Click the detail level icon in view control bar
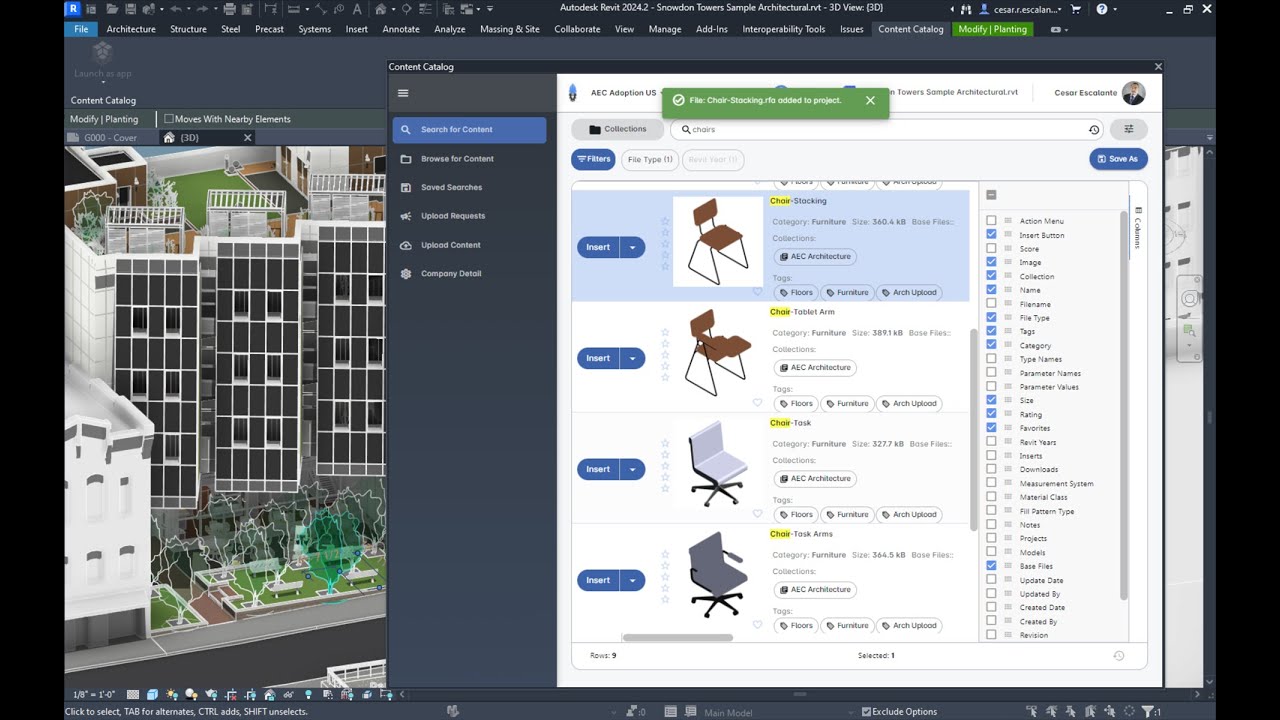This screenshot has width=1280, height=720. tap(133, 694)
